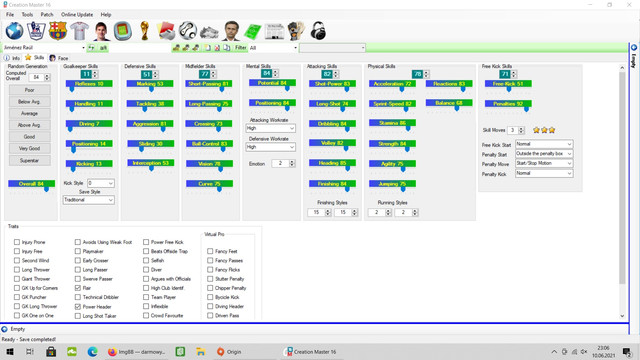Open Teams via the Barcelona crest icon
This screenshot has width=640, height=360.
(x=58, y=31)
